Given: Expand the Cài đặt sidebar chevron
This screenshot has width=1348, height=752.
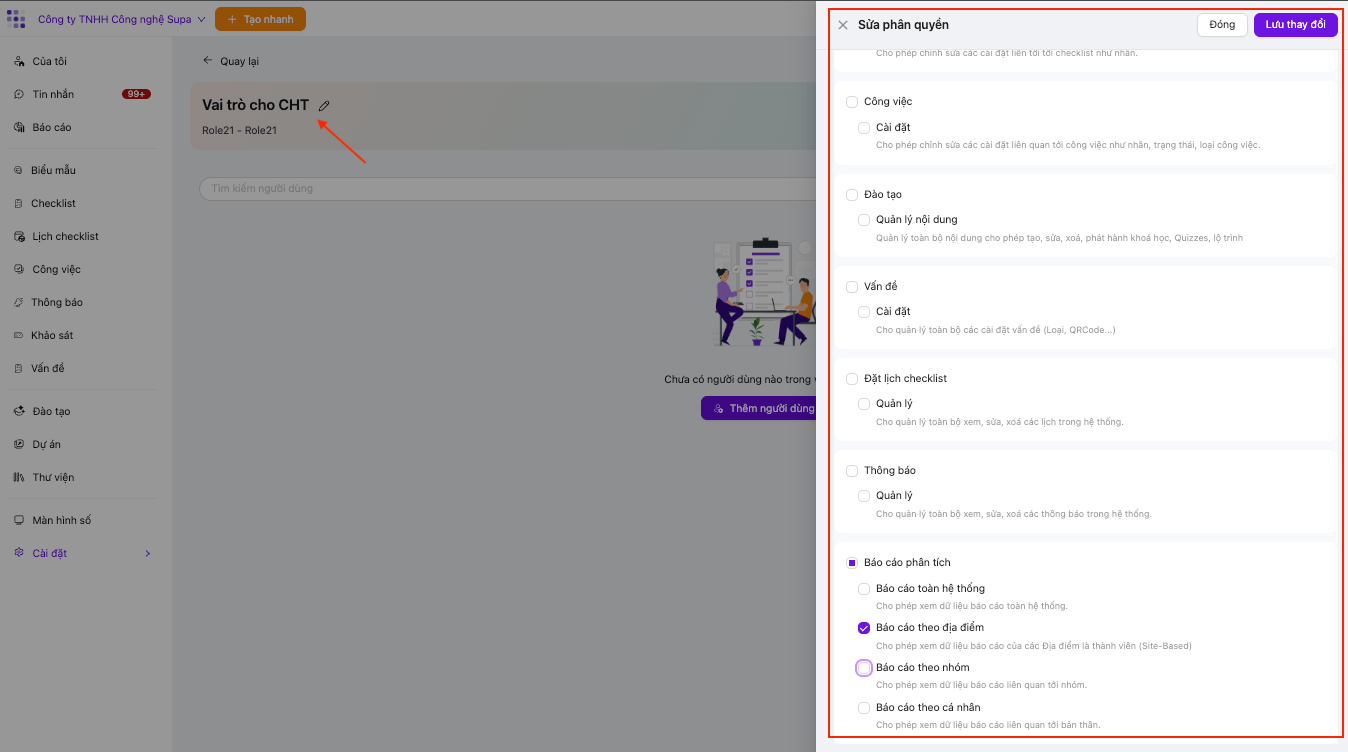Looking at the screenshot, I should tap(148, 553).
